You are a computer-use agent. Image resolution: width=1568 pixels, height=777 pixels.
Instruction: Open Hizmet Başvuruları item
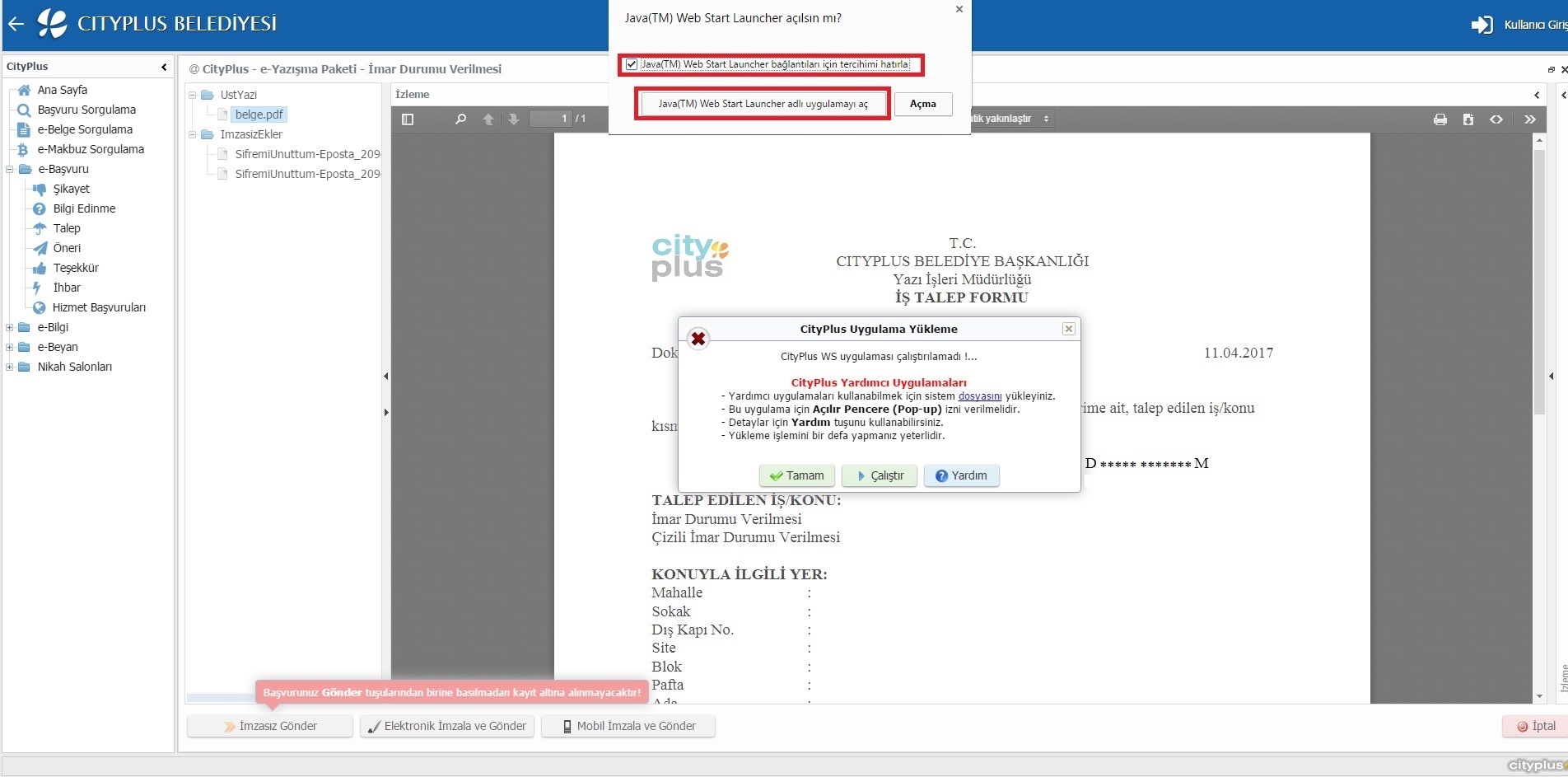tap(99, 307)
